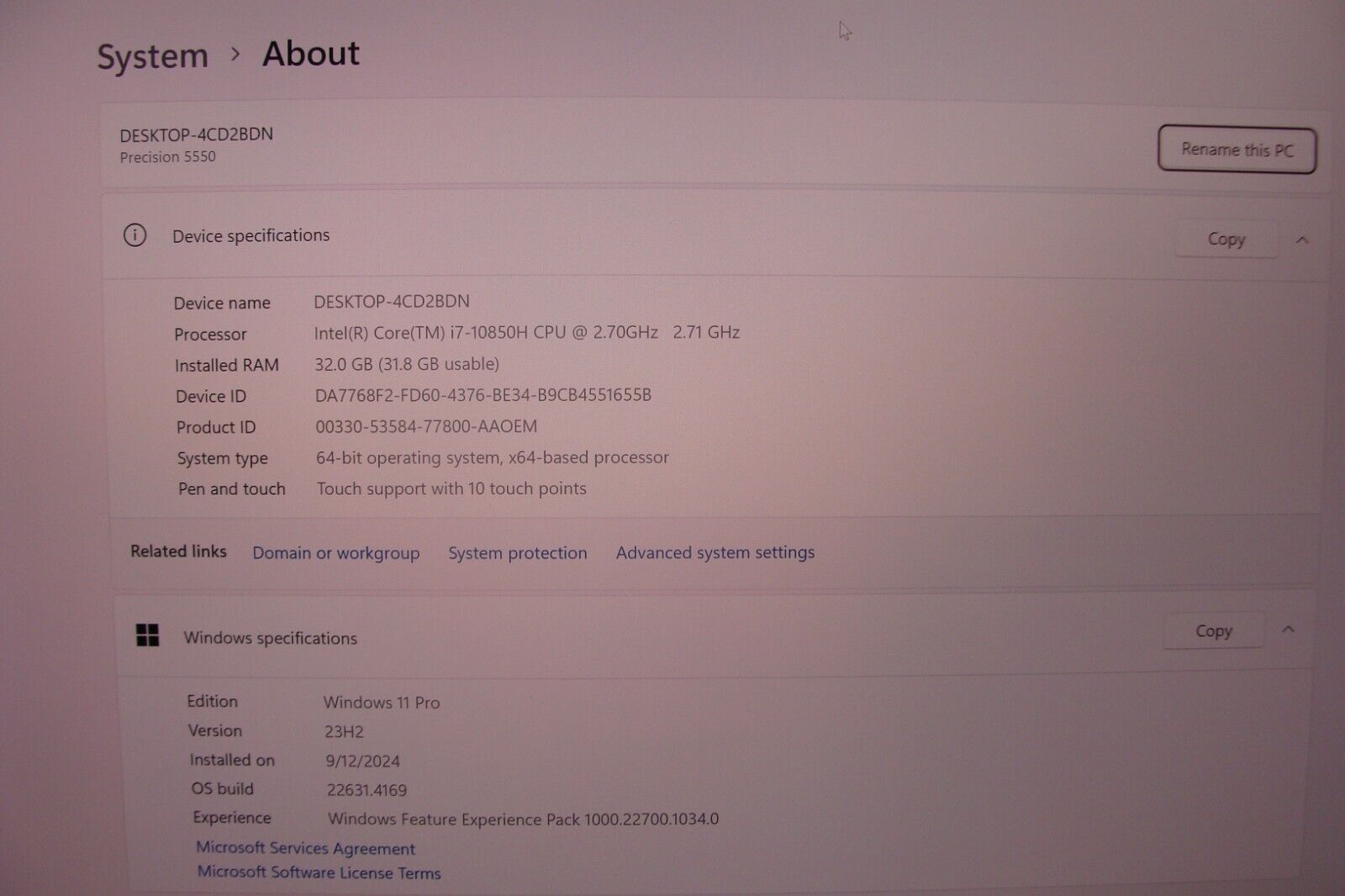This screenshot has width=1345, height=896.
Task: Select the DESKTOP-4CD2BDN name in top card
Action: pos(196,134)
